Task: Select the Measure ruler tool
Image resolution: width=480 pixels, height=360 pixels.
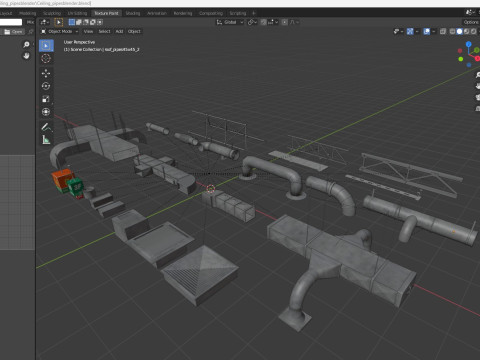Action: (46, 140)
